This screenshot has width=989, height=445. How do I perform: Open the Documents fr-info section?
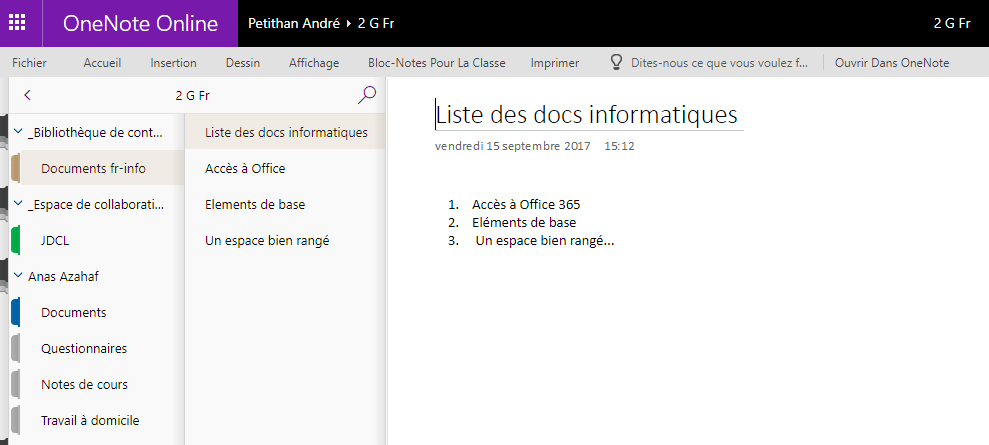93,169
